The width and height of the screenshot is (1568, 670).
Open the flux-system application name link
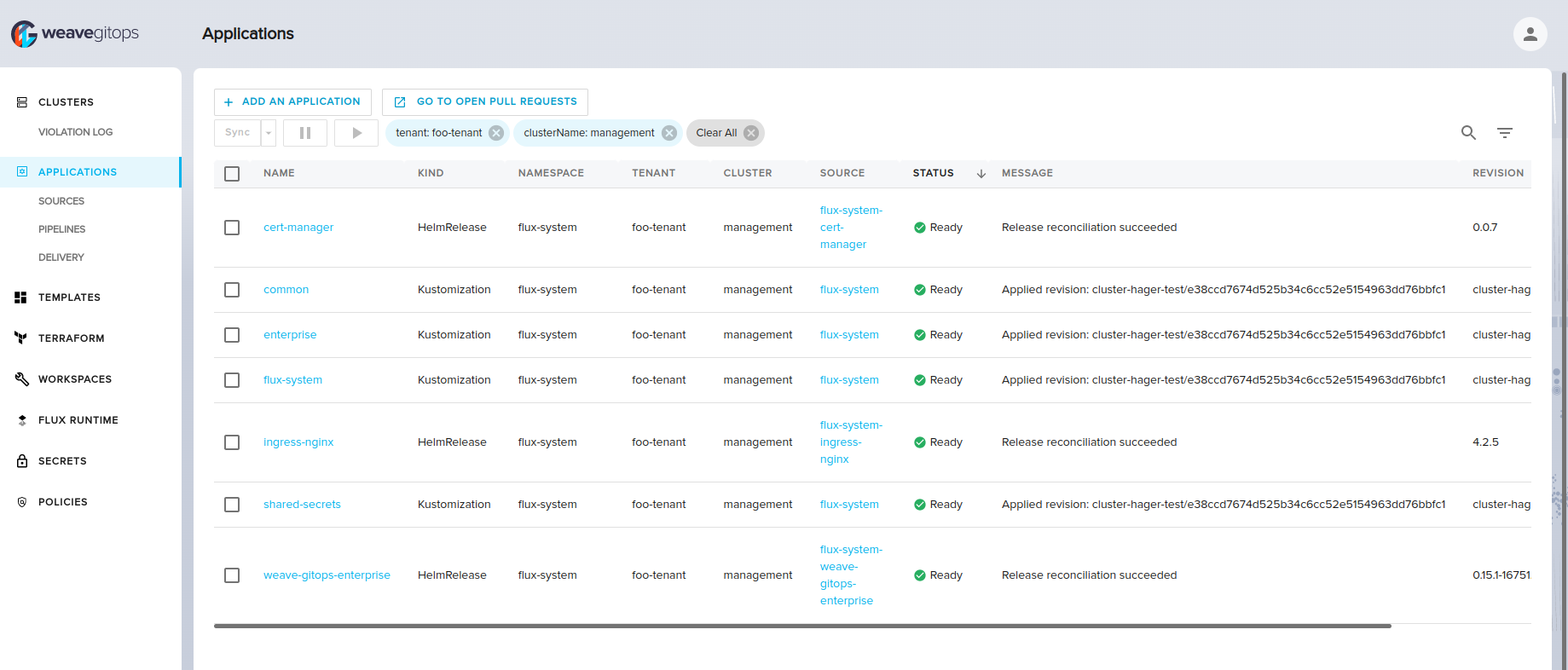292,380
